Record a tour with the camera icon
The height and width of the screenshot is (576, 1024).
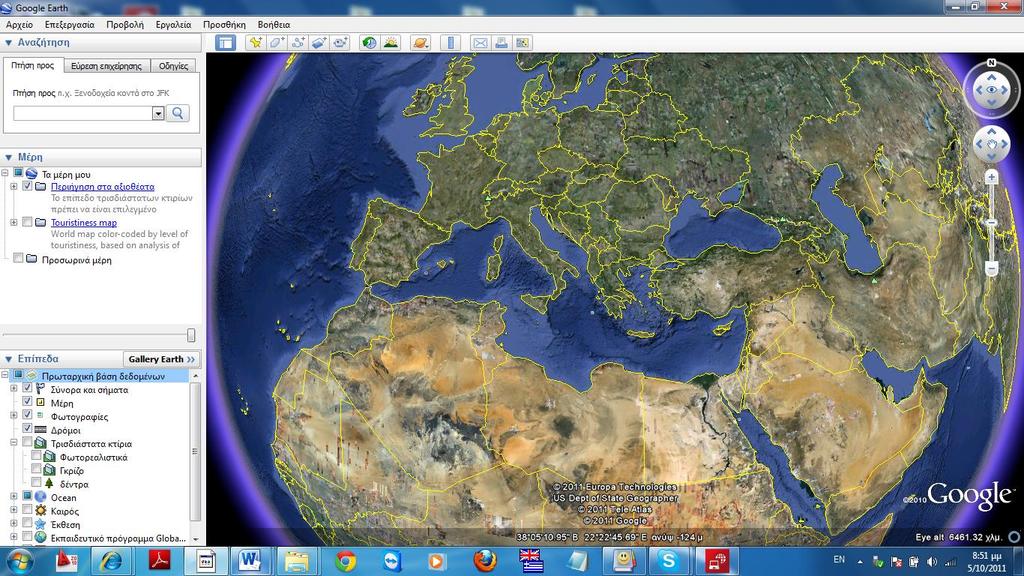(x=340, y=43)
